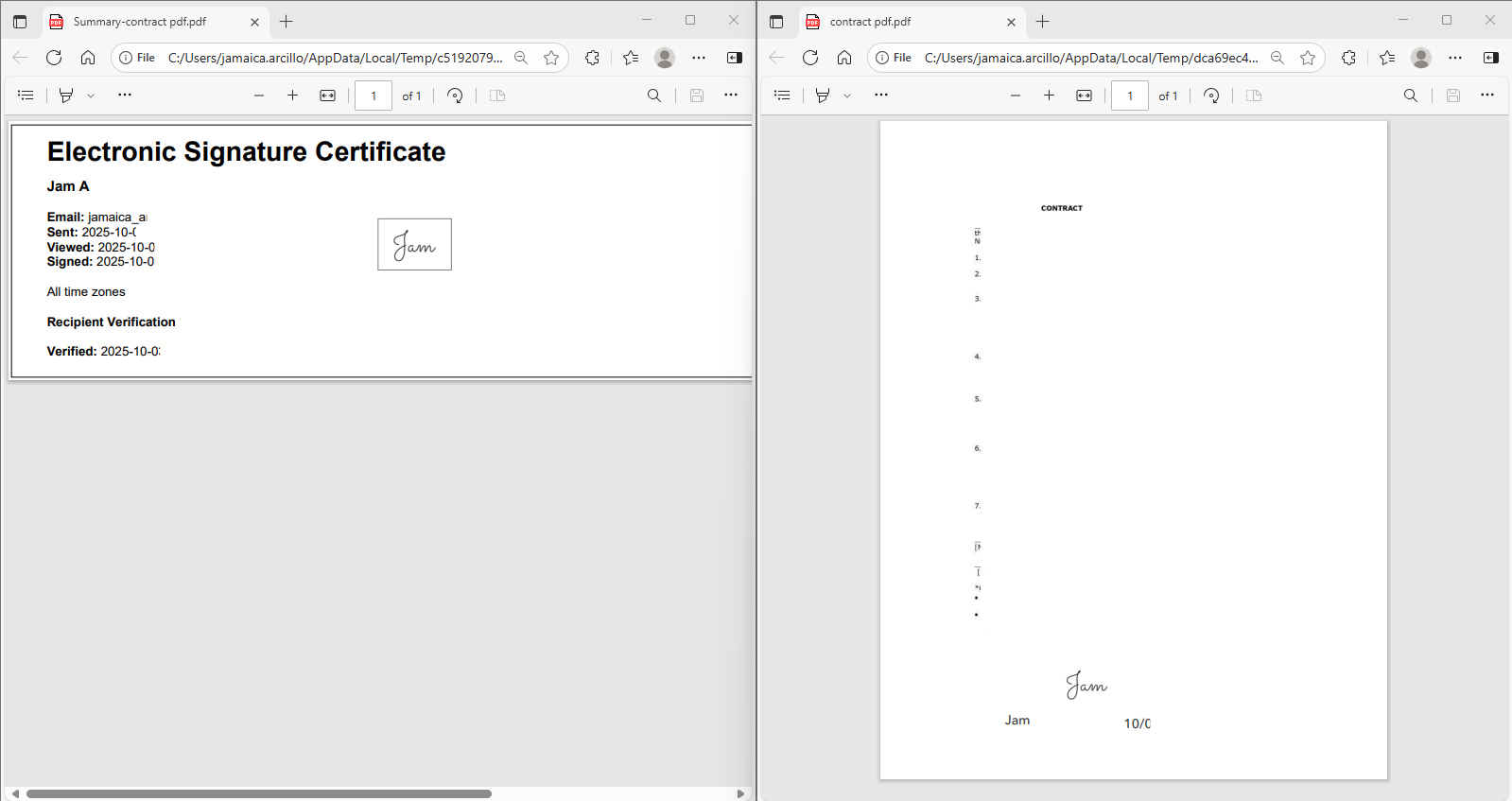1512x801 pixels.
Task: Open Favorites list in Summary-contract window
Action: pos(631,58)
